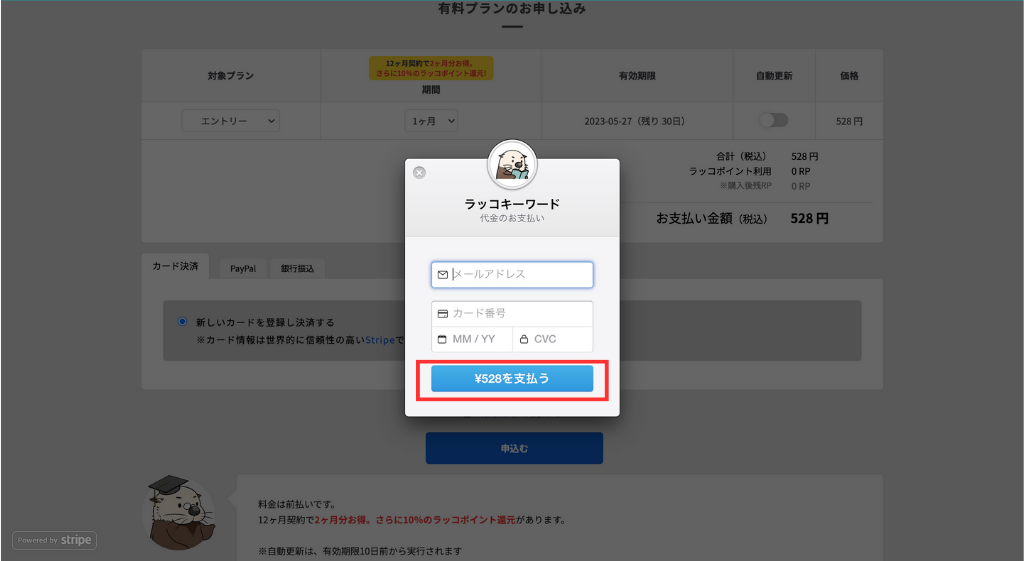Click the 有効期限 column header
Screen dimensions: 1024x561
tap(637, 76)
